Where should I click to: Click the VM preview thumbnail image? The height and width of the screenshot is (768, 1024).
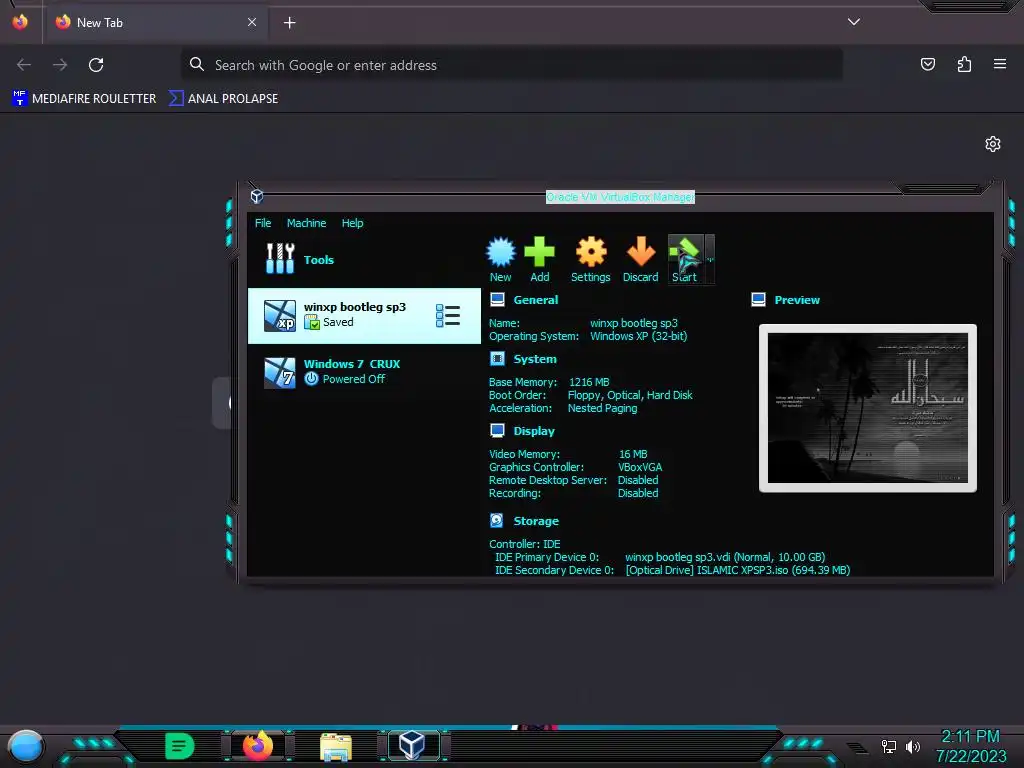tap(867, 408)
